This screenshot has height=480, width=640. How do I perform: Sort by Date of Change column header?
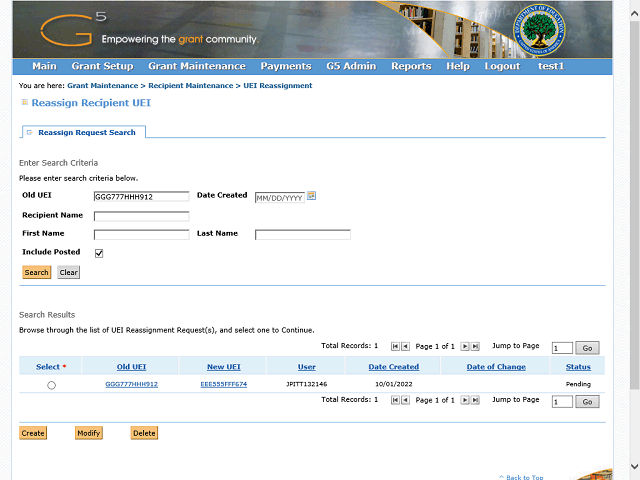point(496,367)
